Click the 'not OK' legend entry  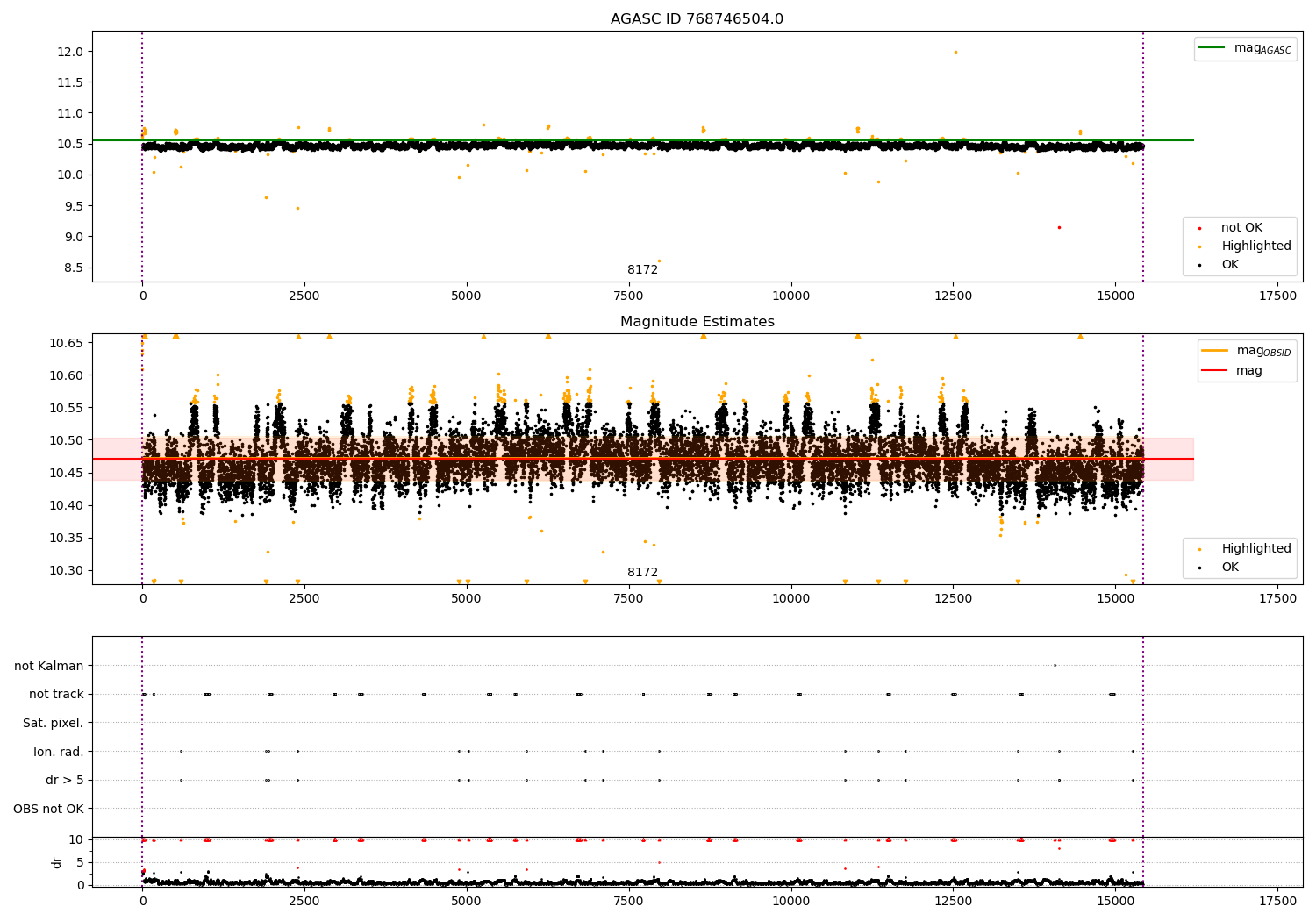pos(1241,228)
